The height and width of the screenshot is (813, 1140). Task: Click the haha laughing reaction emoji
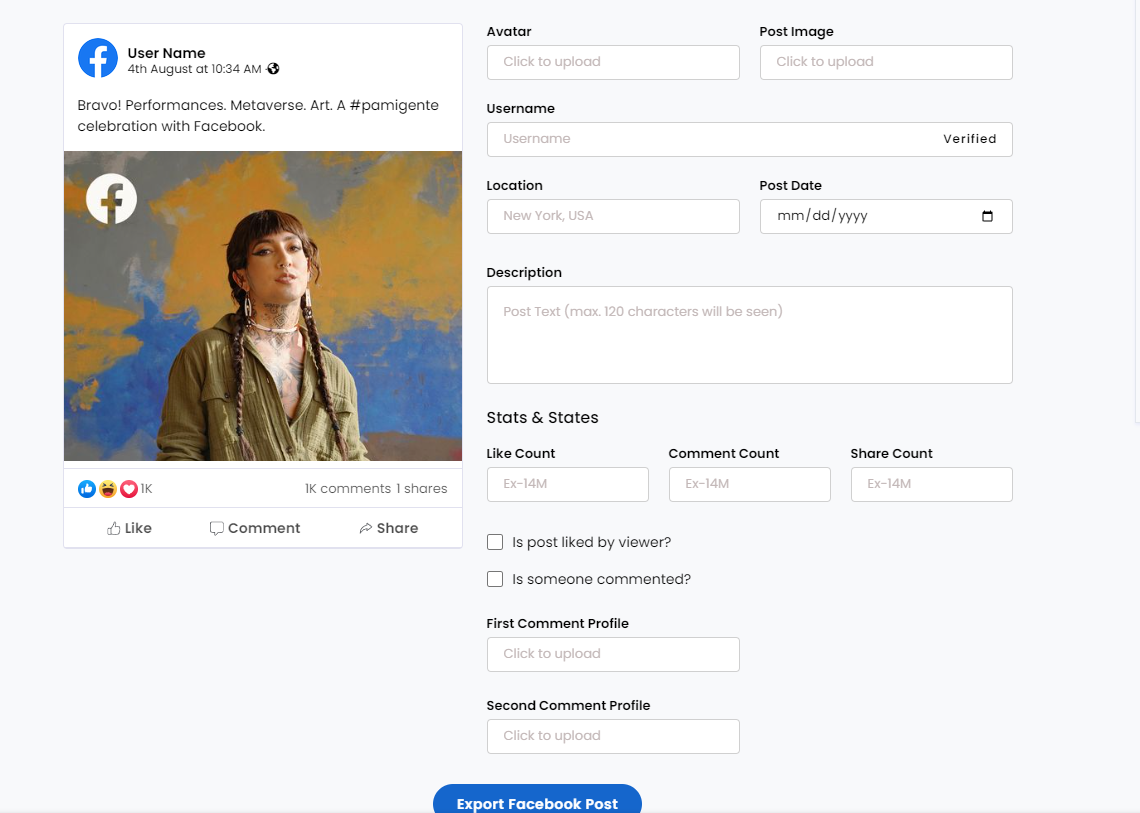(x=108, y=489)
